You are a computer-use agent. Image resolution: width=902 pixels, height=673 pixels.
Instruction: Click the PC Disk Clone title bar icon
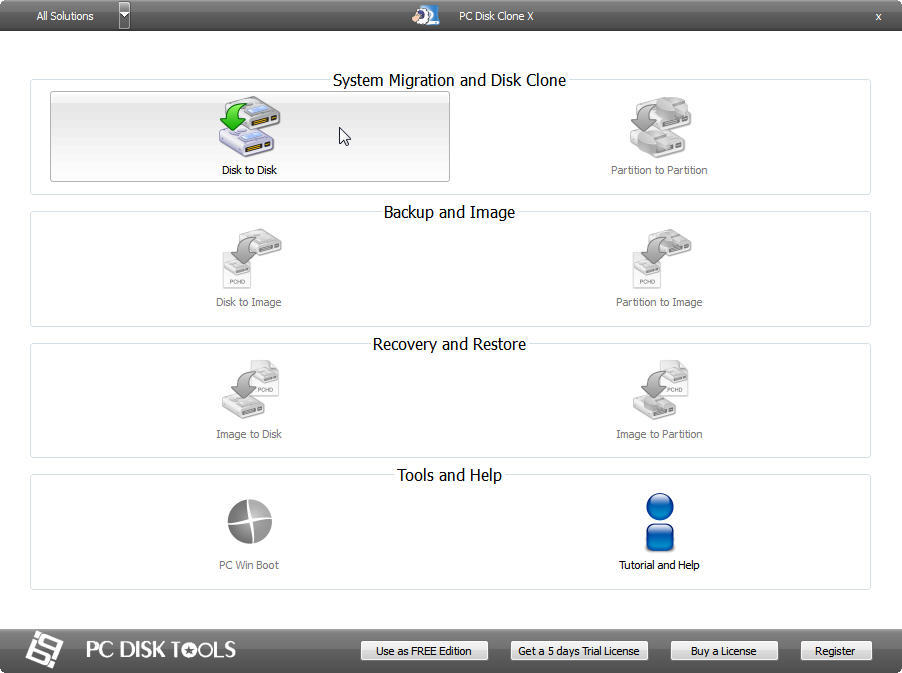[426, 16]
